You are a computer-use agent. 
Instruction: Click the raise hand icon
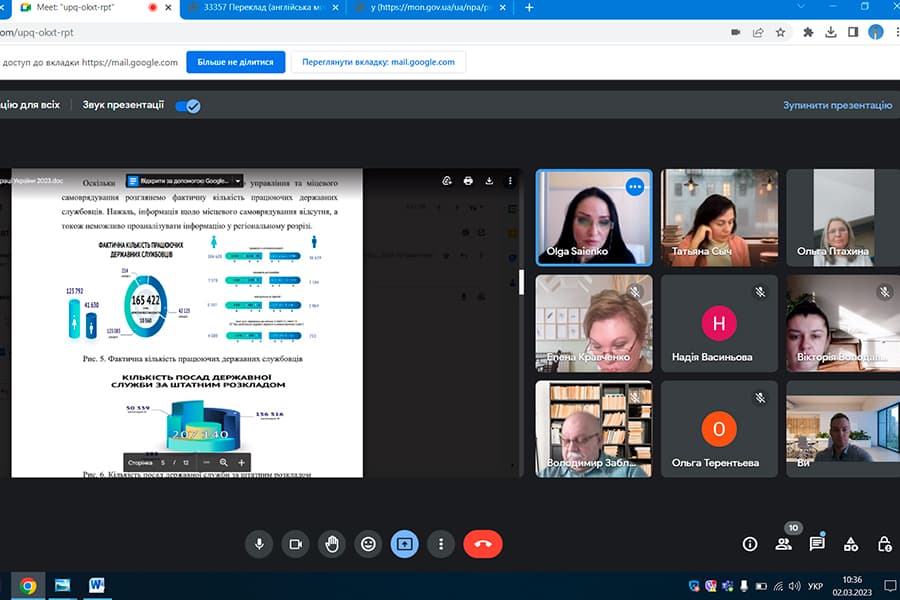[332, 544]
